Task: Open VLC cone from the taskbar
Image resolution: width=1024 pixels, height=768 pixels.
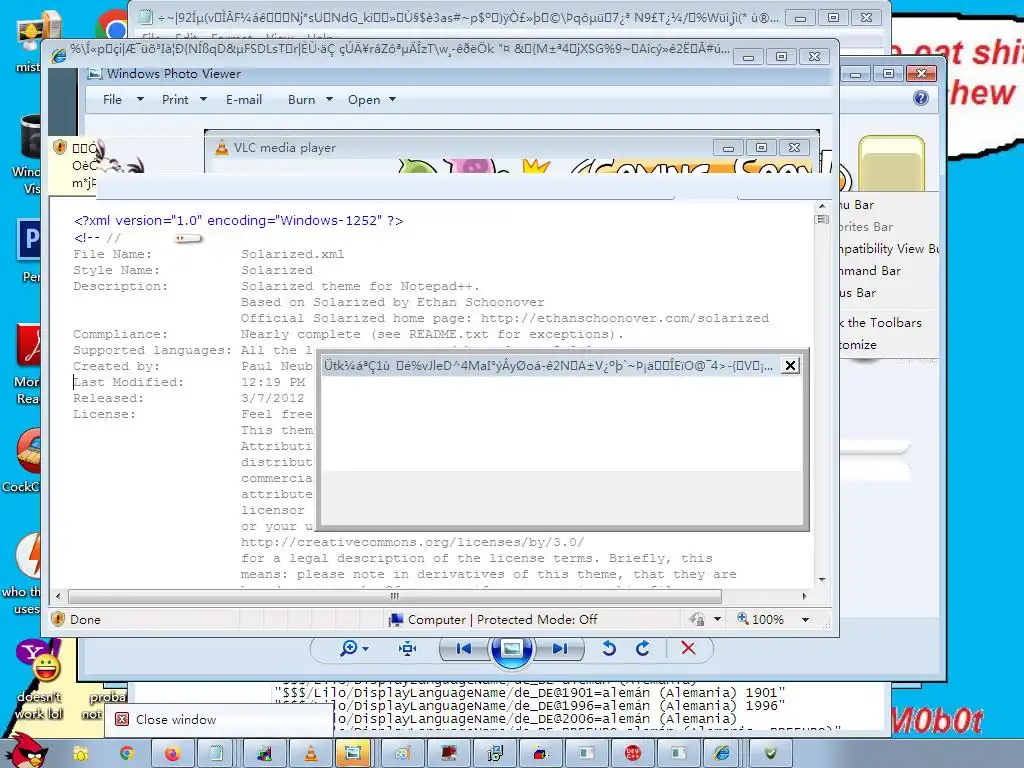Action: click(x=311, y=754)
